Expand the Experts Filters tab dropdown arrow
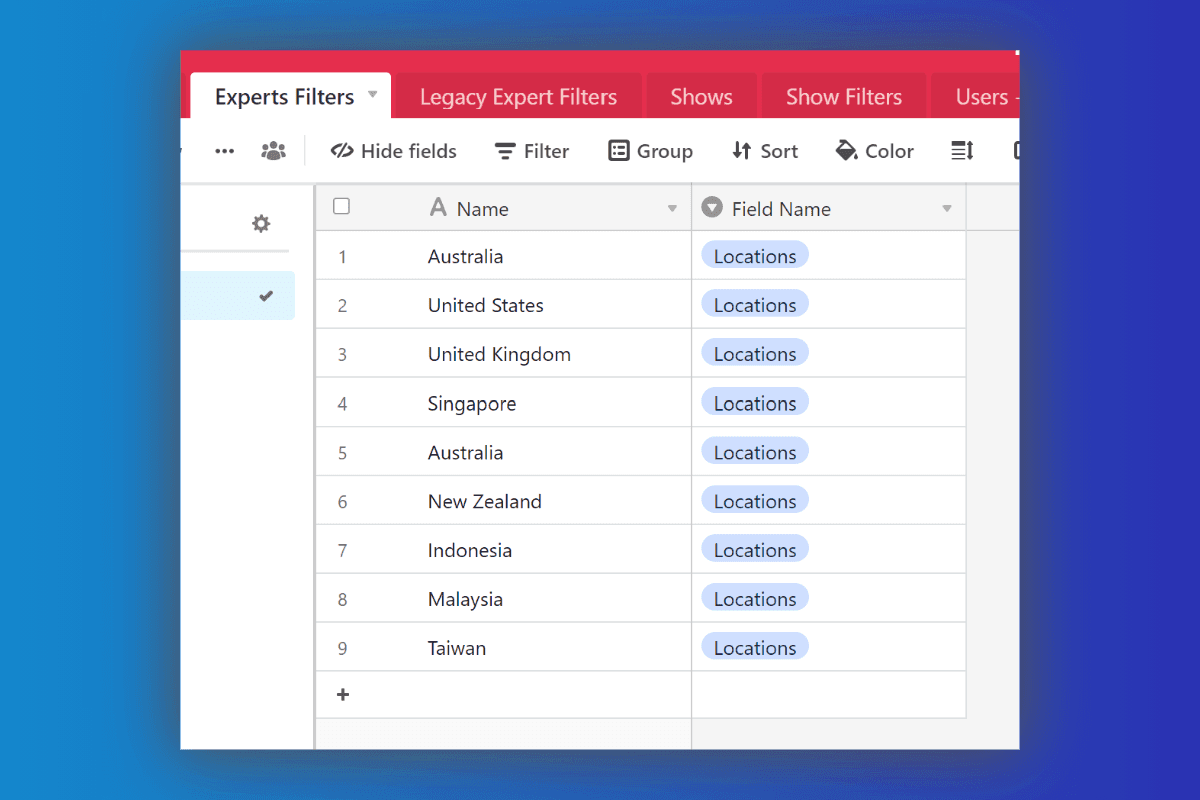Viewport: 1200px width, 800px height. (373, 95)
